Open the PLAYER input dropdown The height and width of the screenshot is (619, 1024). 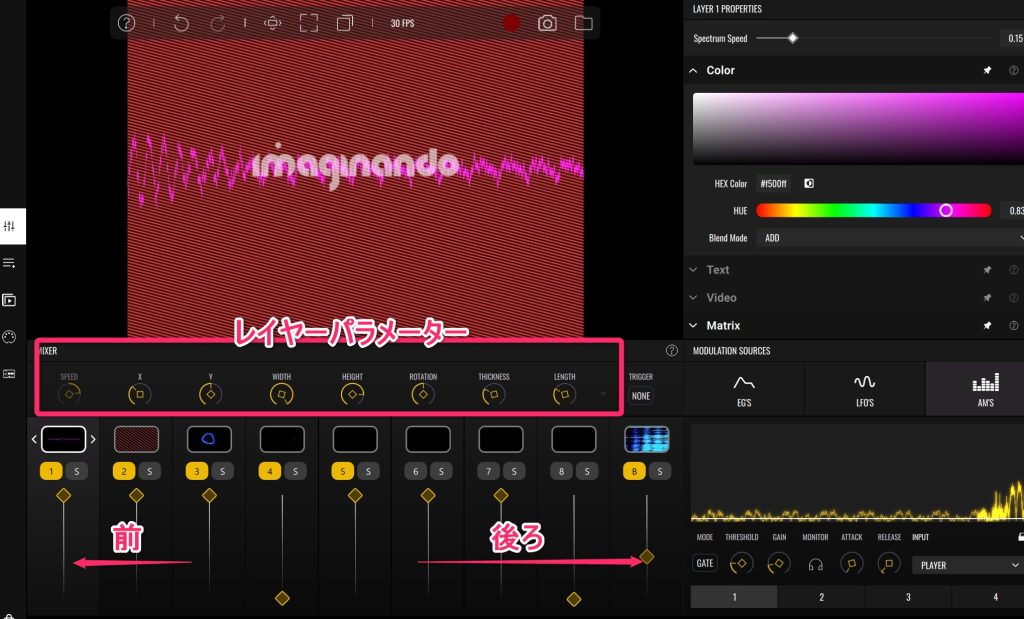tap(965, 565)
